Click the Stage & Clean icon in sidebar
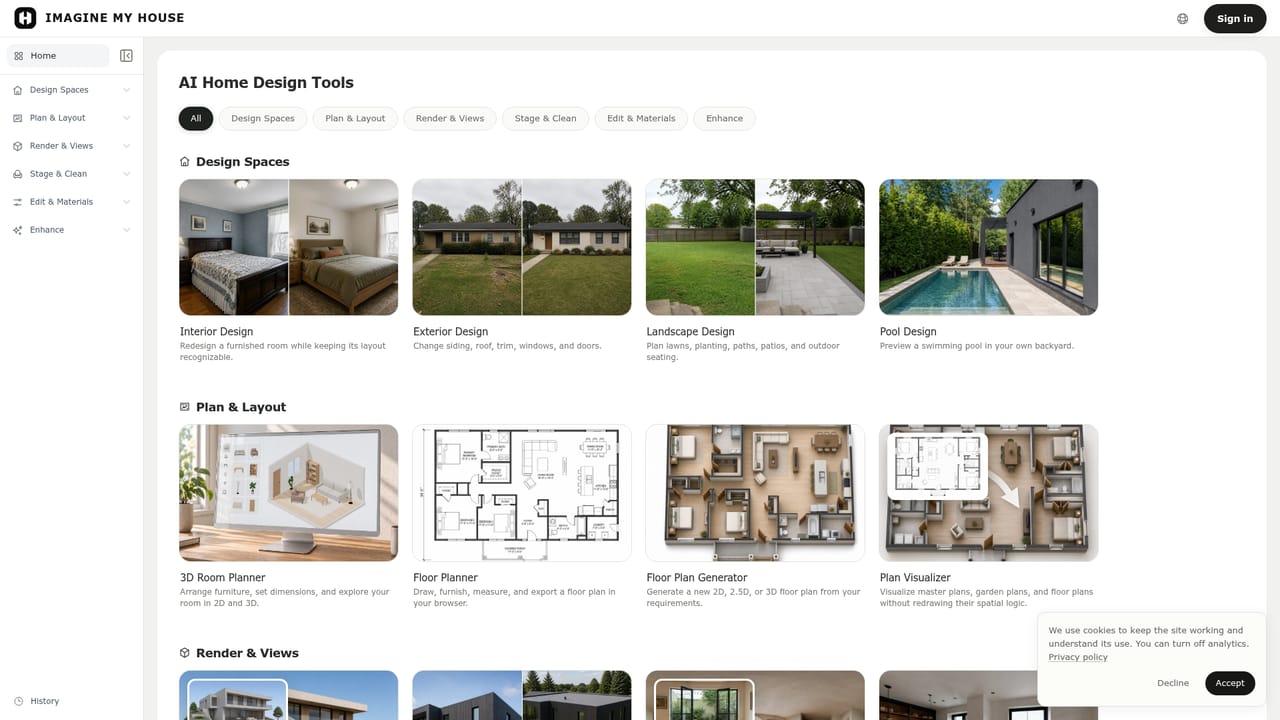The height and width of the screenshot is (720, 1280). 18,174
